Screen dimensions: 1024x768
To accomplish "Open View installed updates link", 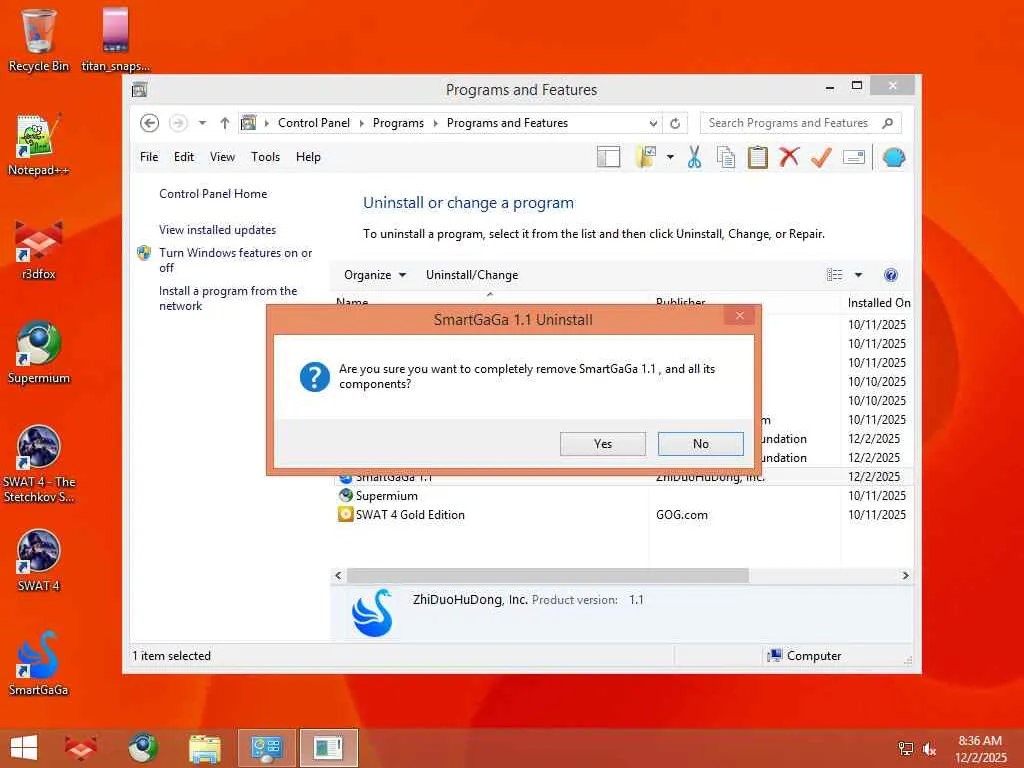I will pos(217,230).
